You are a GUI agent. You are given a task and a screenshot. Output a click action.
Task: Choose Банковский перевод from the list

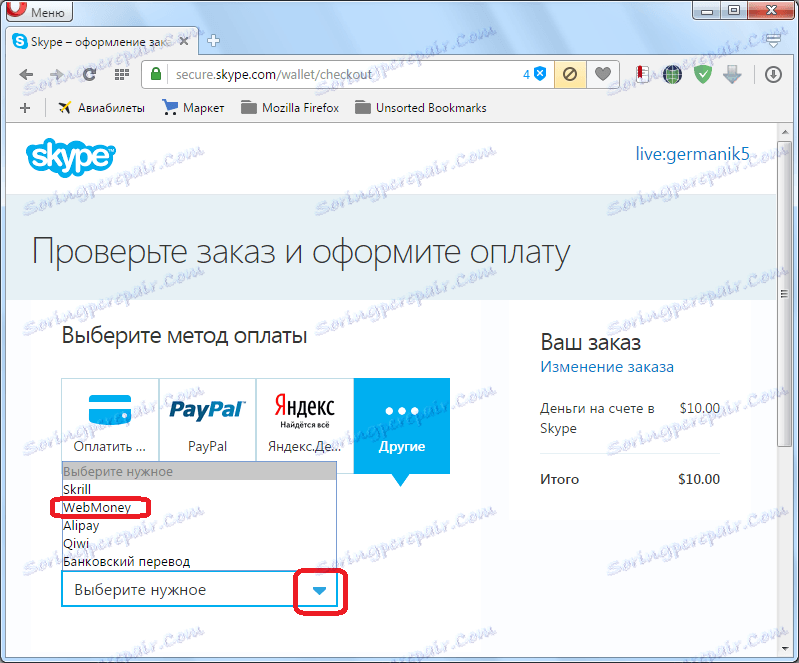(199, 561)
